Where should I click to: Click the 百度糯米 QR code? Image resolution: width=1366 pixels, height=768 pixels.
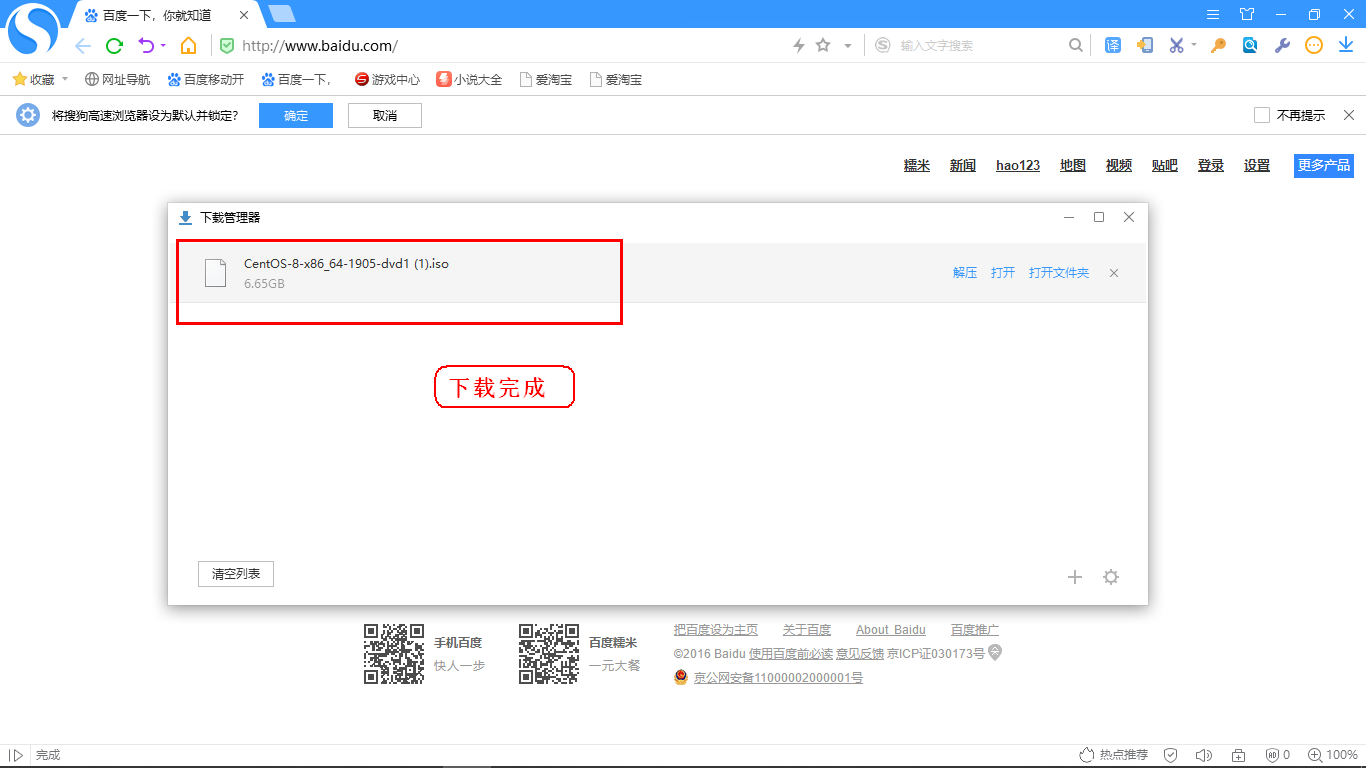click(549, 654)
